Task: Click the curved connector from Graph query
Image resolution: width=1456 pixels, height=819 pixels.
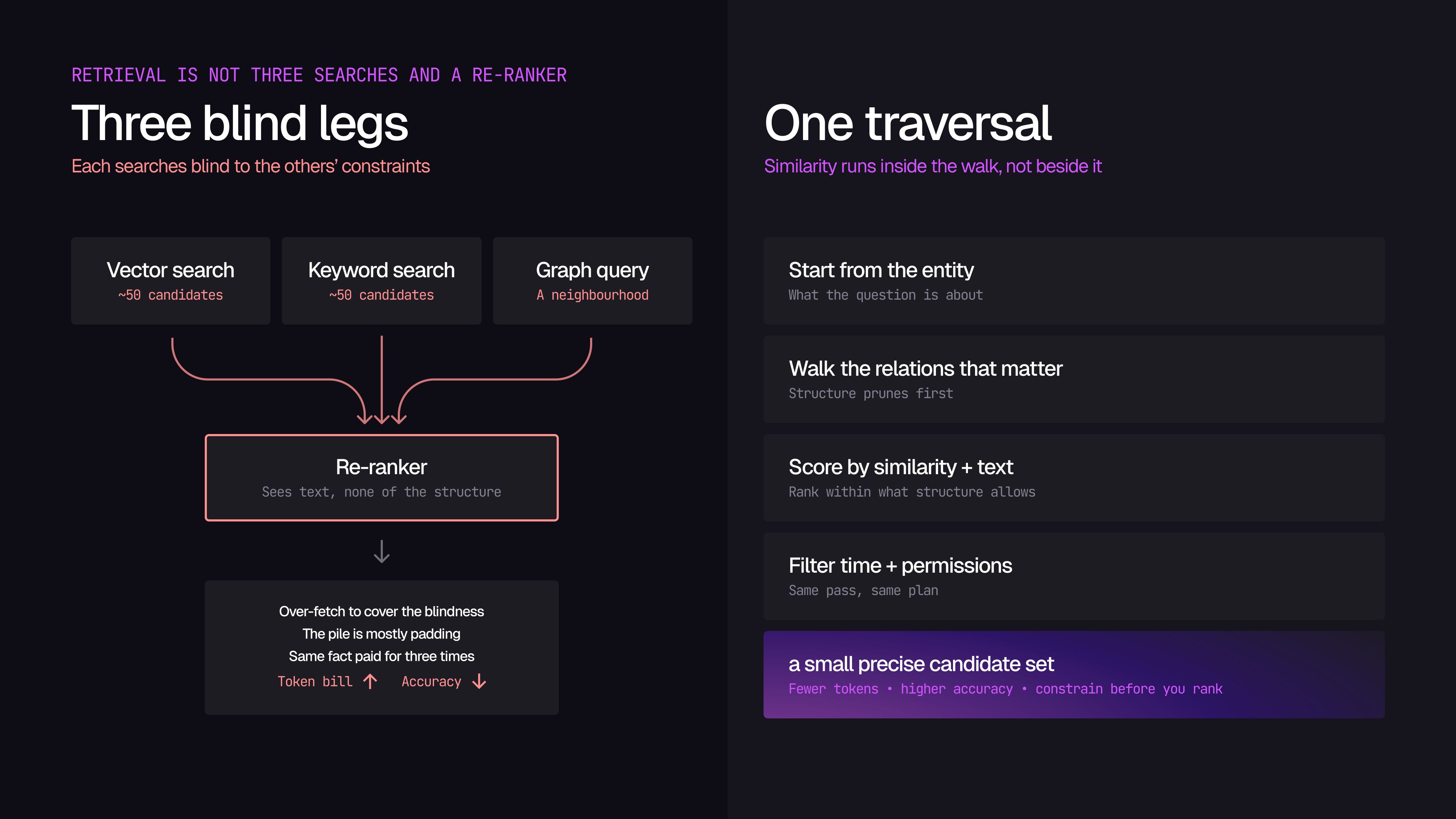Action: [495, 380]
